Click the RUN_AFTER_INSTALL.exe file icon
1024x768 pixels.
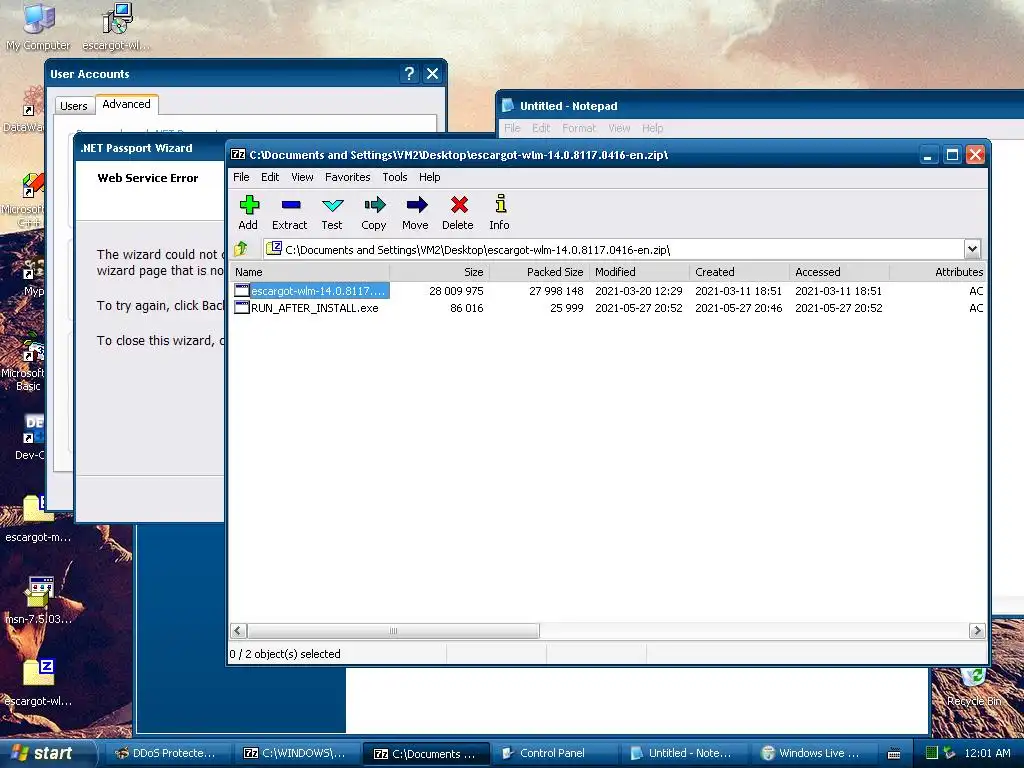(242, 308)
